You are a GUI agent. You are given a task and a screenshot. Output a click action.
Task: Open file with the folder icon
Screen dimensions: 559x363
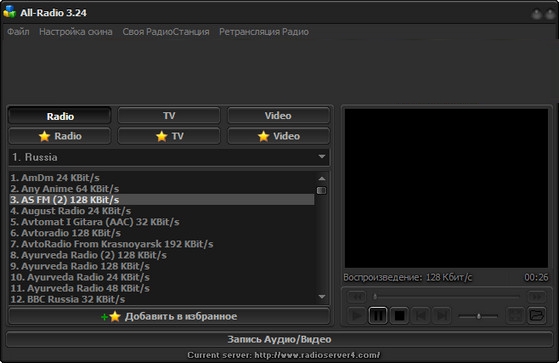[537, 316]
